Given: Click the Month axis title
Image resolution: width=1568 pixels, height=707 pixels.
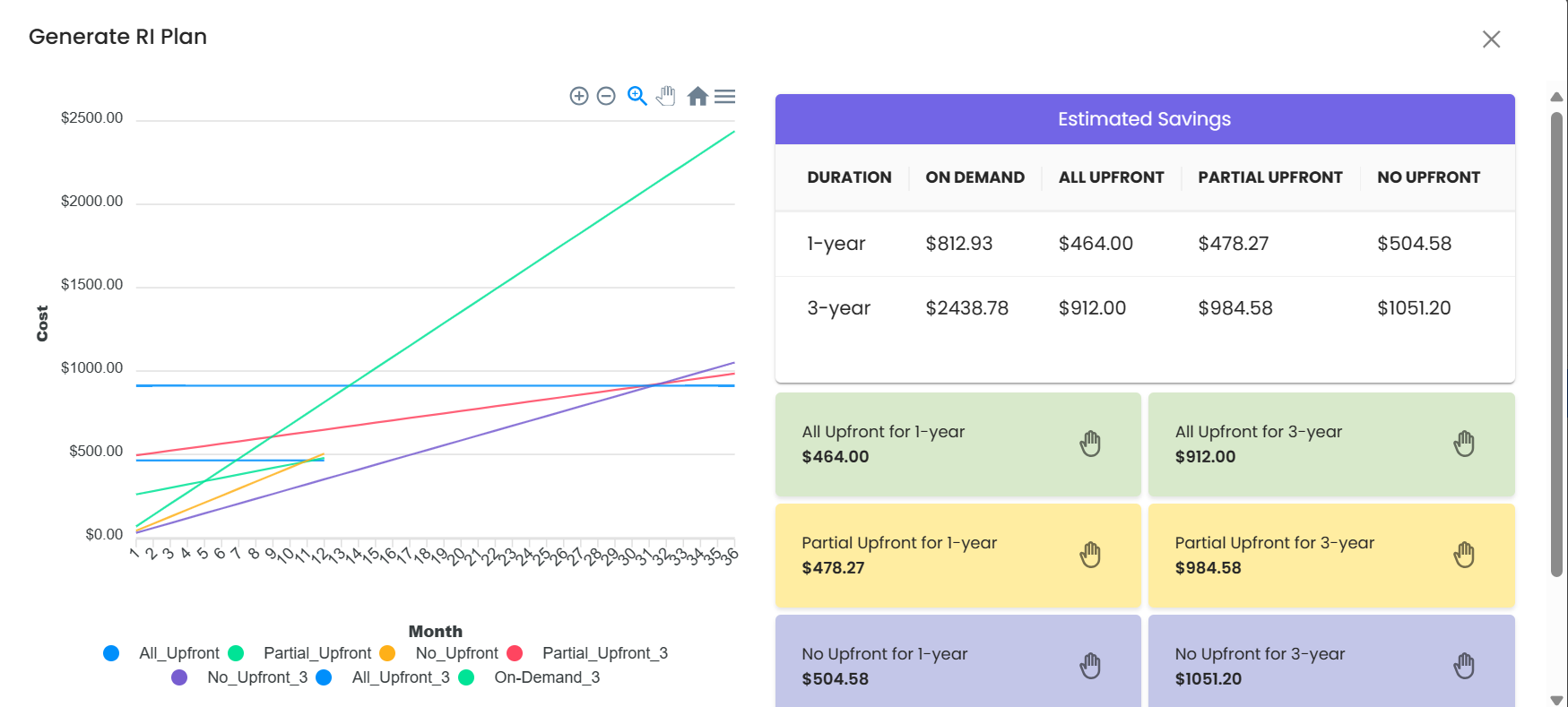Looking at the screenshot, I should click(436, 632).
